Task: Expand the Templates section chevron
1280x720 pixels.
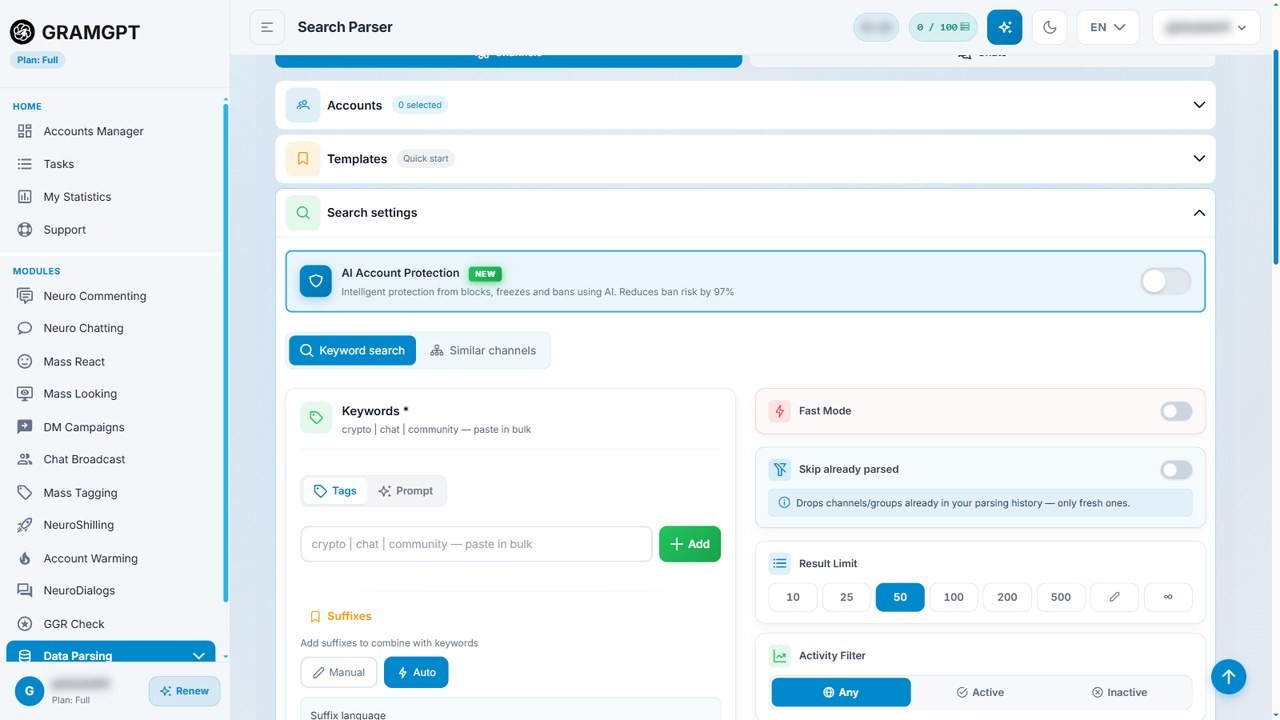Action: [x=1199, y=159]
